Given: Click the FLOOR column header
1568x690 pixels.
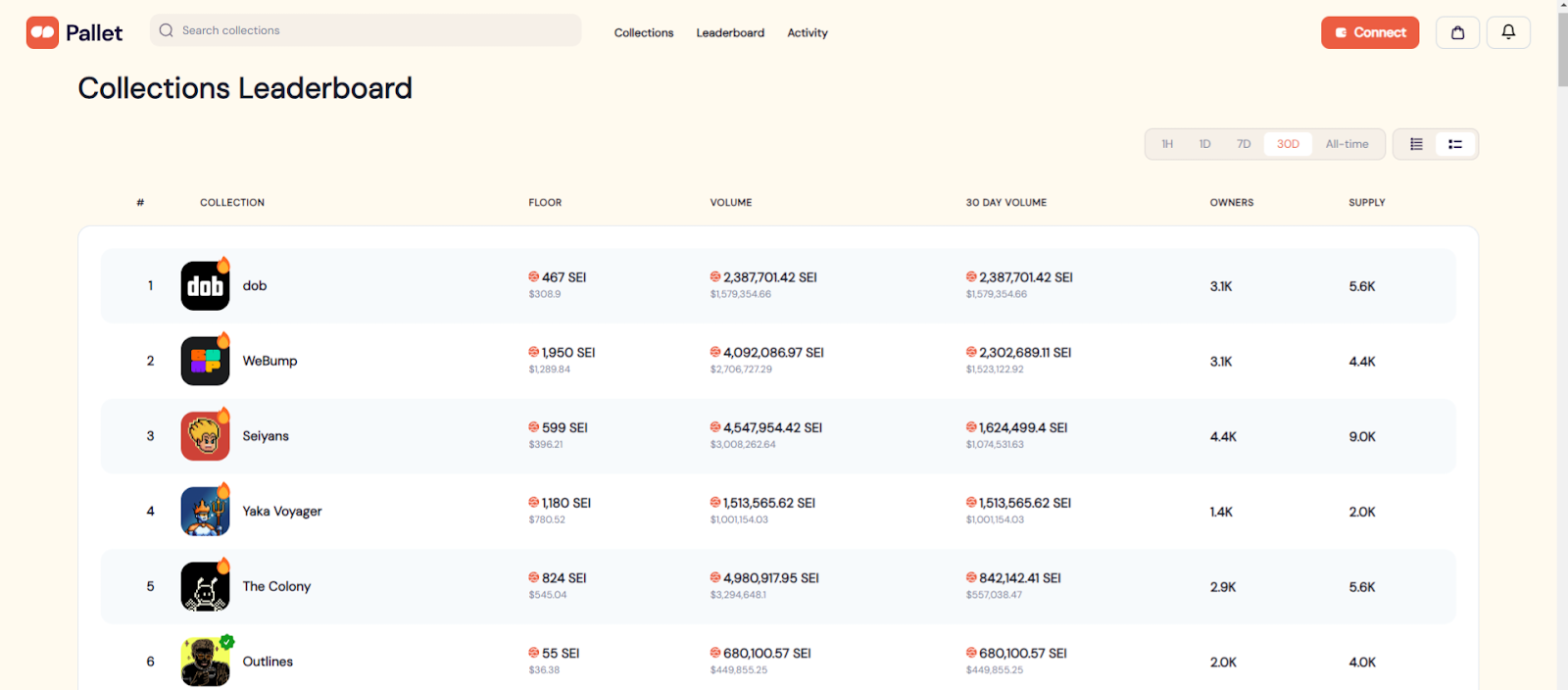Looking at the screenshot, I should [545, 203].
